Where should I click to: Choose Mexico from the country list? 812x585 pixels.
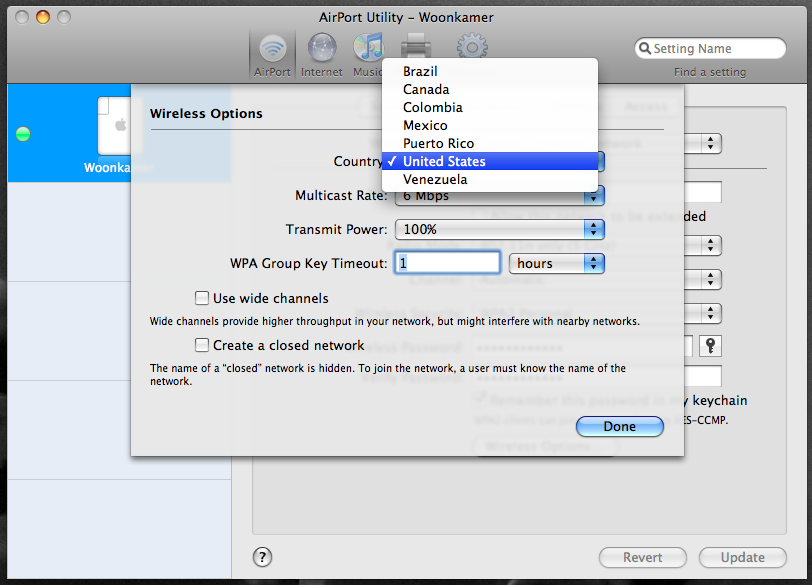point(490,126)
